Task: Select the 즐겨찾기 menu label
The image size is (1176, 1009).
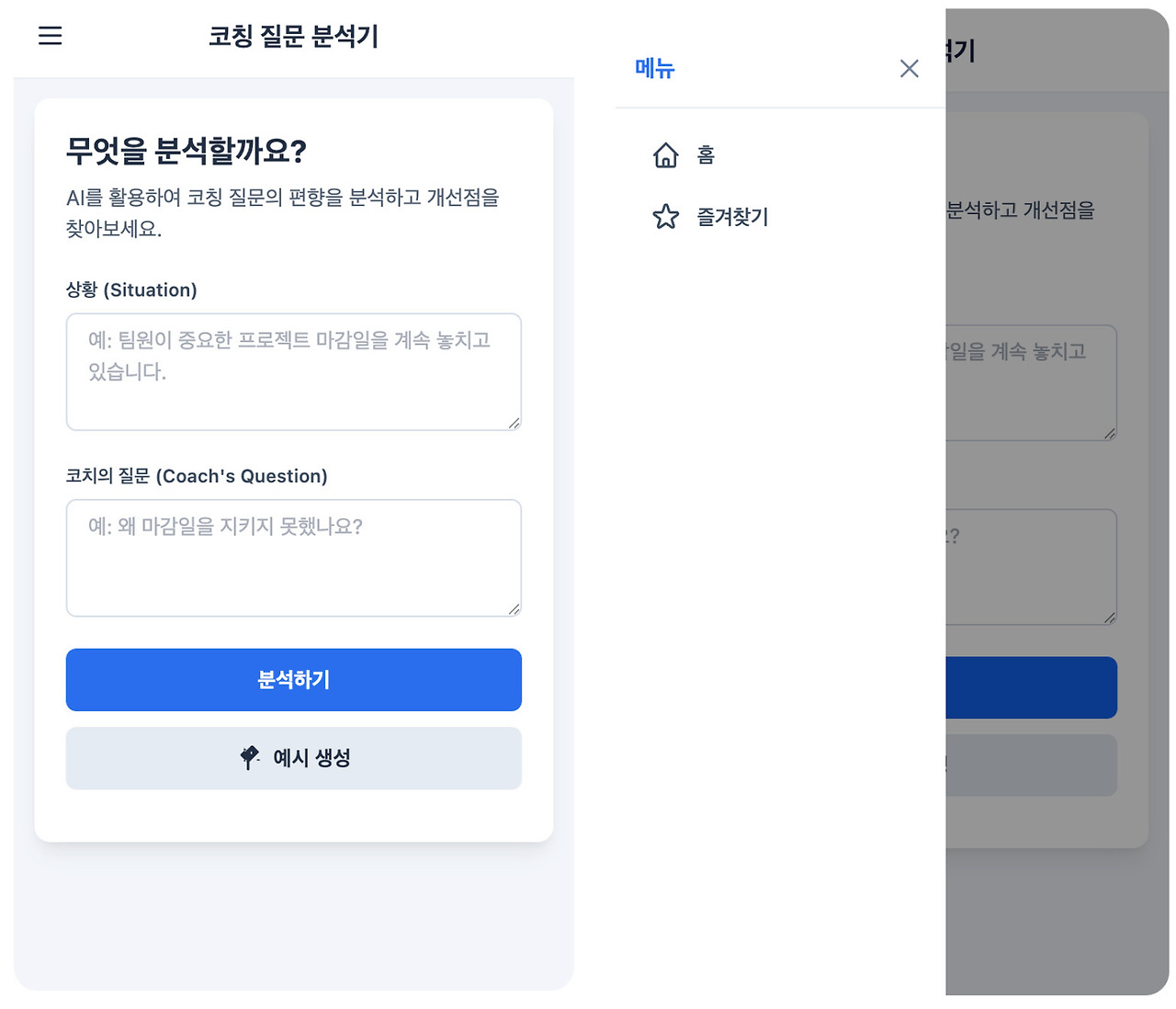Action: pyautogui.click(x=732, y=217)
